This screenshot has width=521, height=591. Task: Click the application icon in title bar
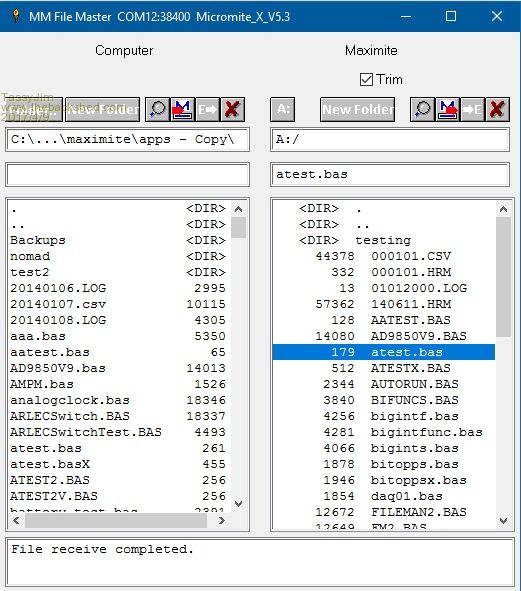tap(15, 16)
